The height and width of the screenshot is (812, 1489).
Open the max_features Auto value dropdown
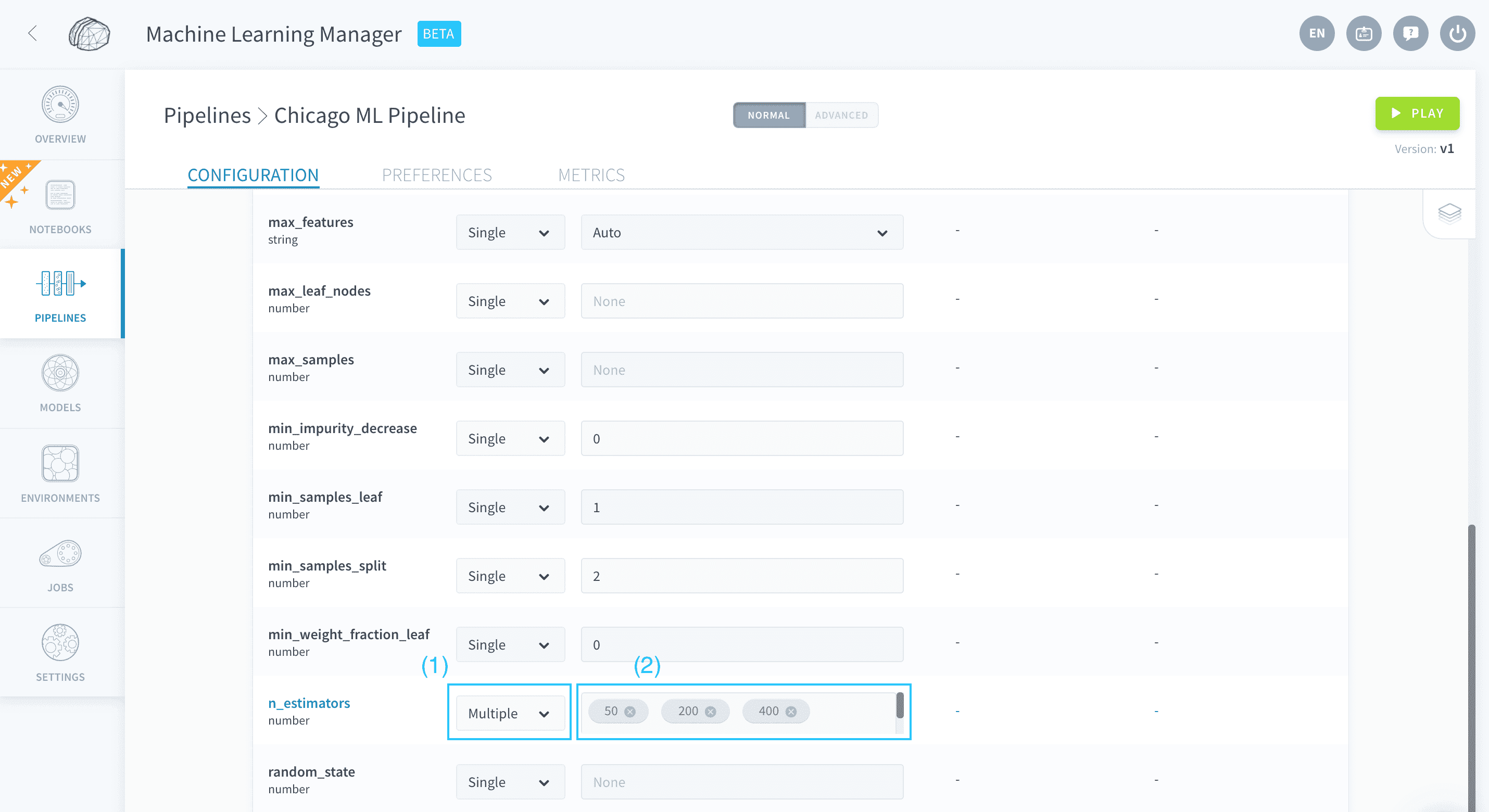click(x=742, y=232)
